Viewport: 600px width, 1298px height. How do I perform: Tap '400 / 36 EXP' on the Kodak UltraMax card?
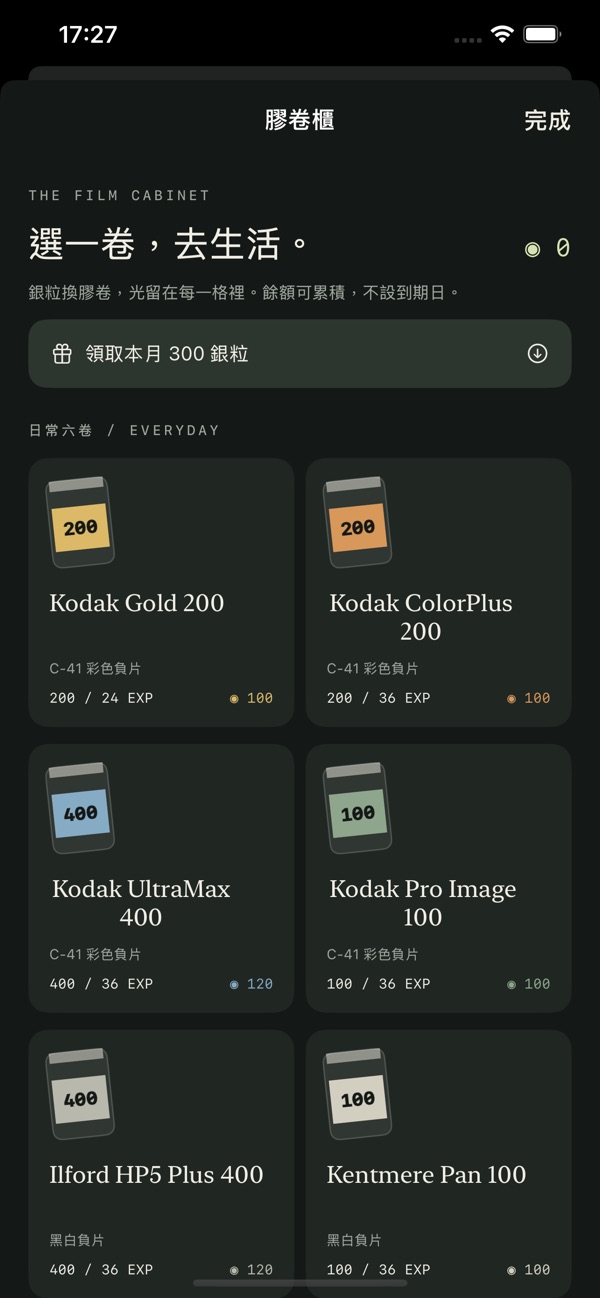pos(101,984)
